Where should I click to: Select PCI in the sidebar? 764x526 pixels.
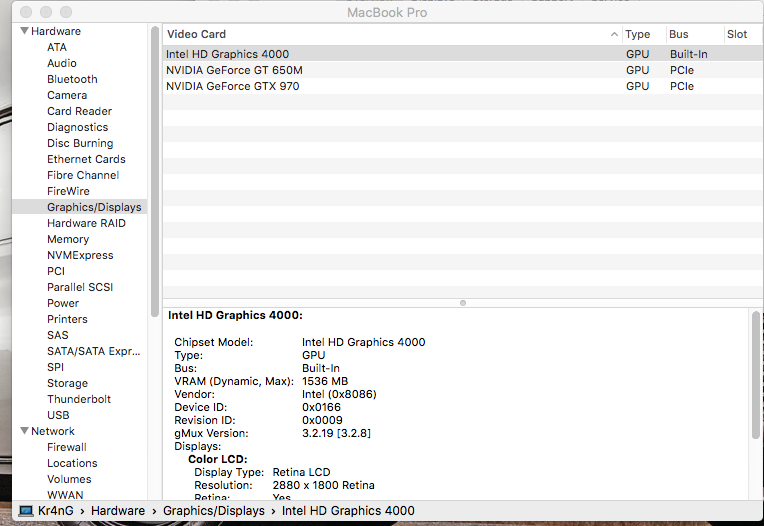(56, 271)
